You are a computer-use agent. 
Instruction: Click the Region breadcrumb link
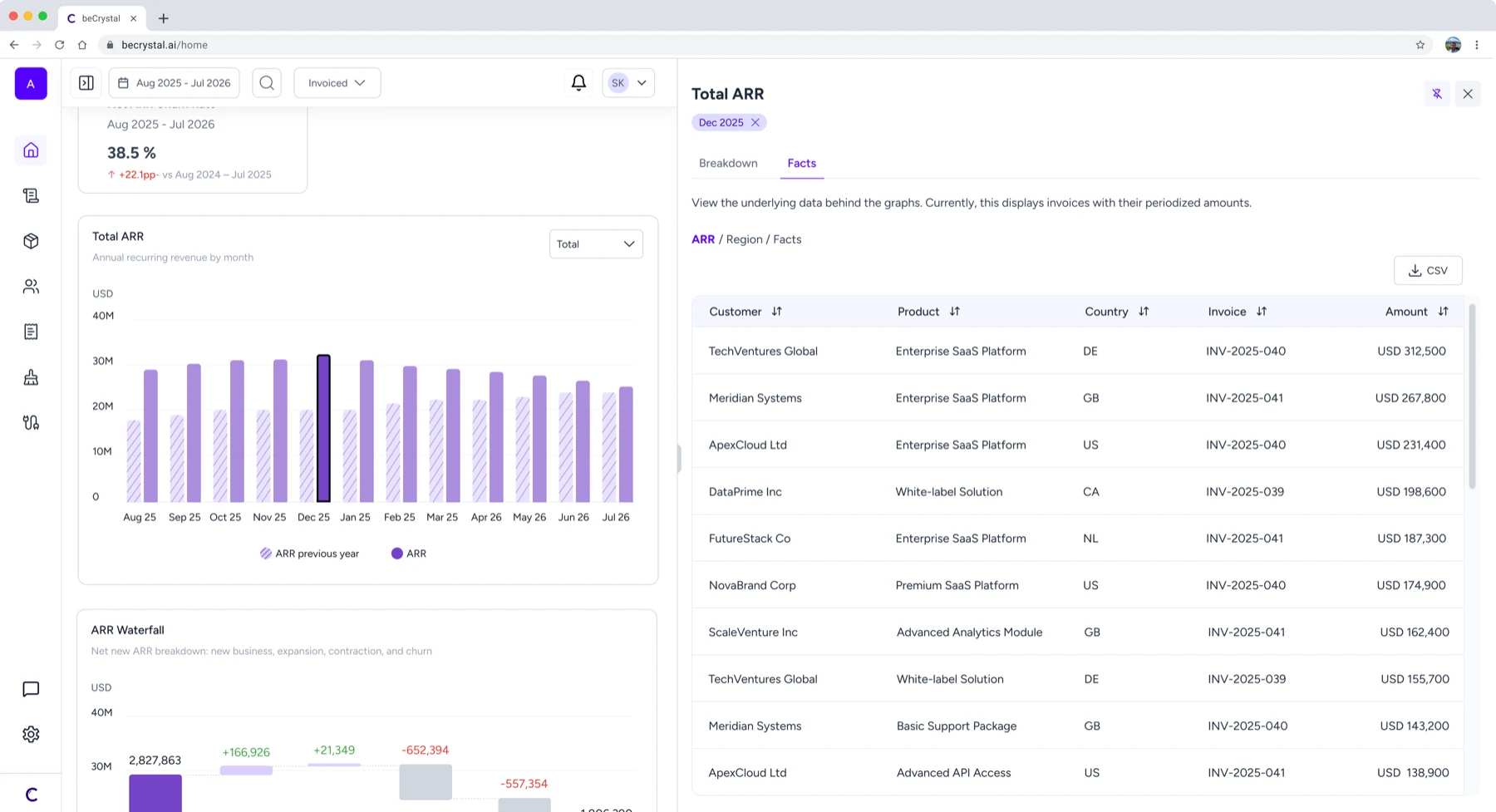744,239
